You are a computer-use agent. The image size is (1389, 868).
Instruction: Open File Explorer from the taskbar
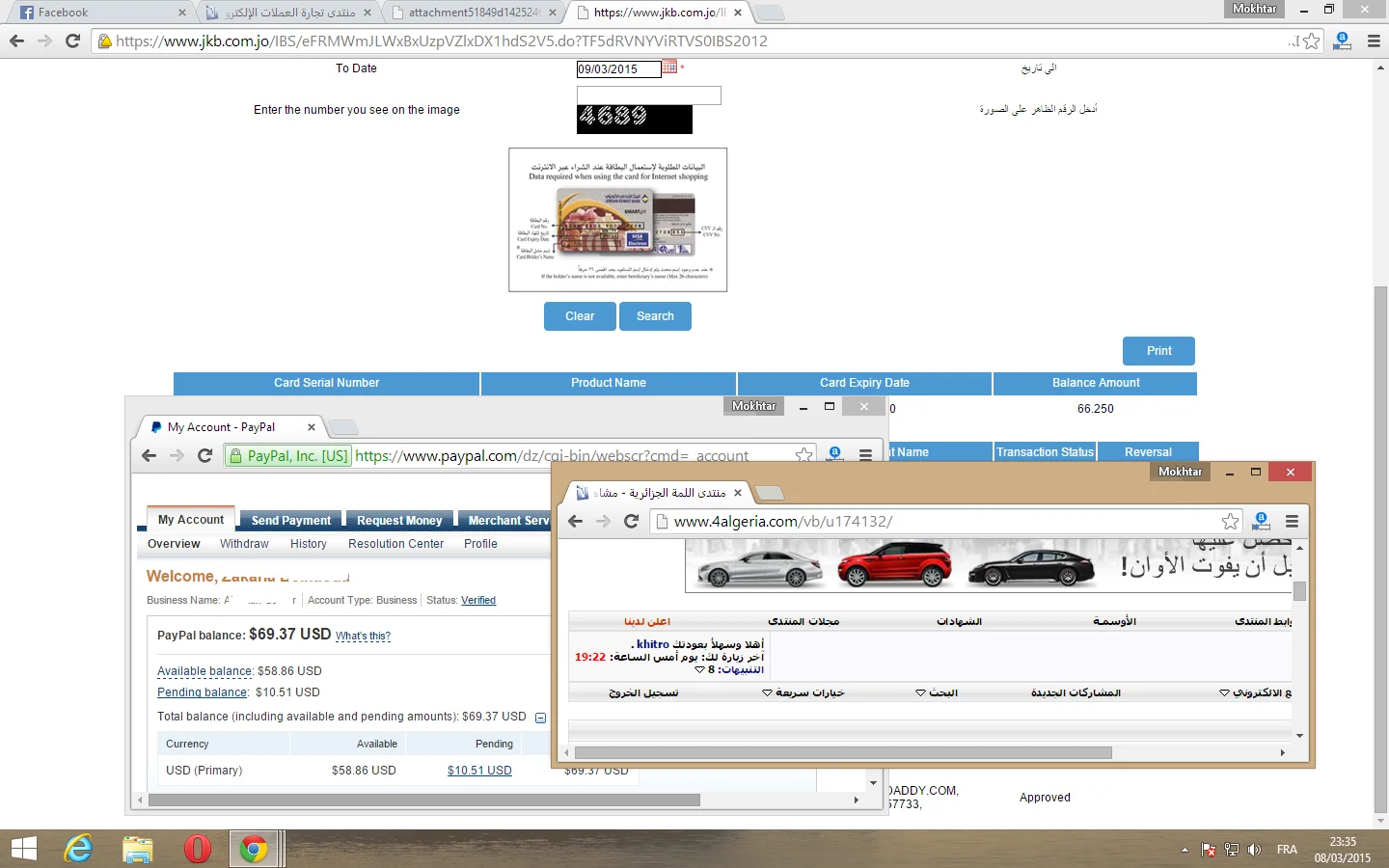(x=138, y=849)
